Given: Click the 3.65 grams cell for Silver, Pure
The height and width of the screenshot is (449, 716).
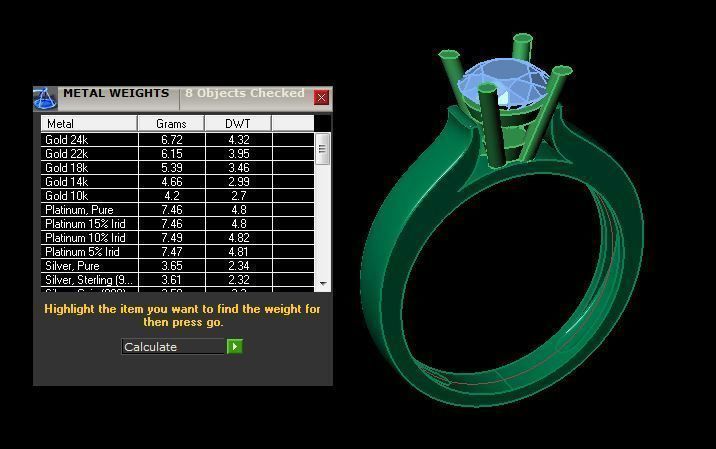Looking at the screenshot, I should 172,266.
